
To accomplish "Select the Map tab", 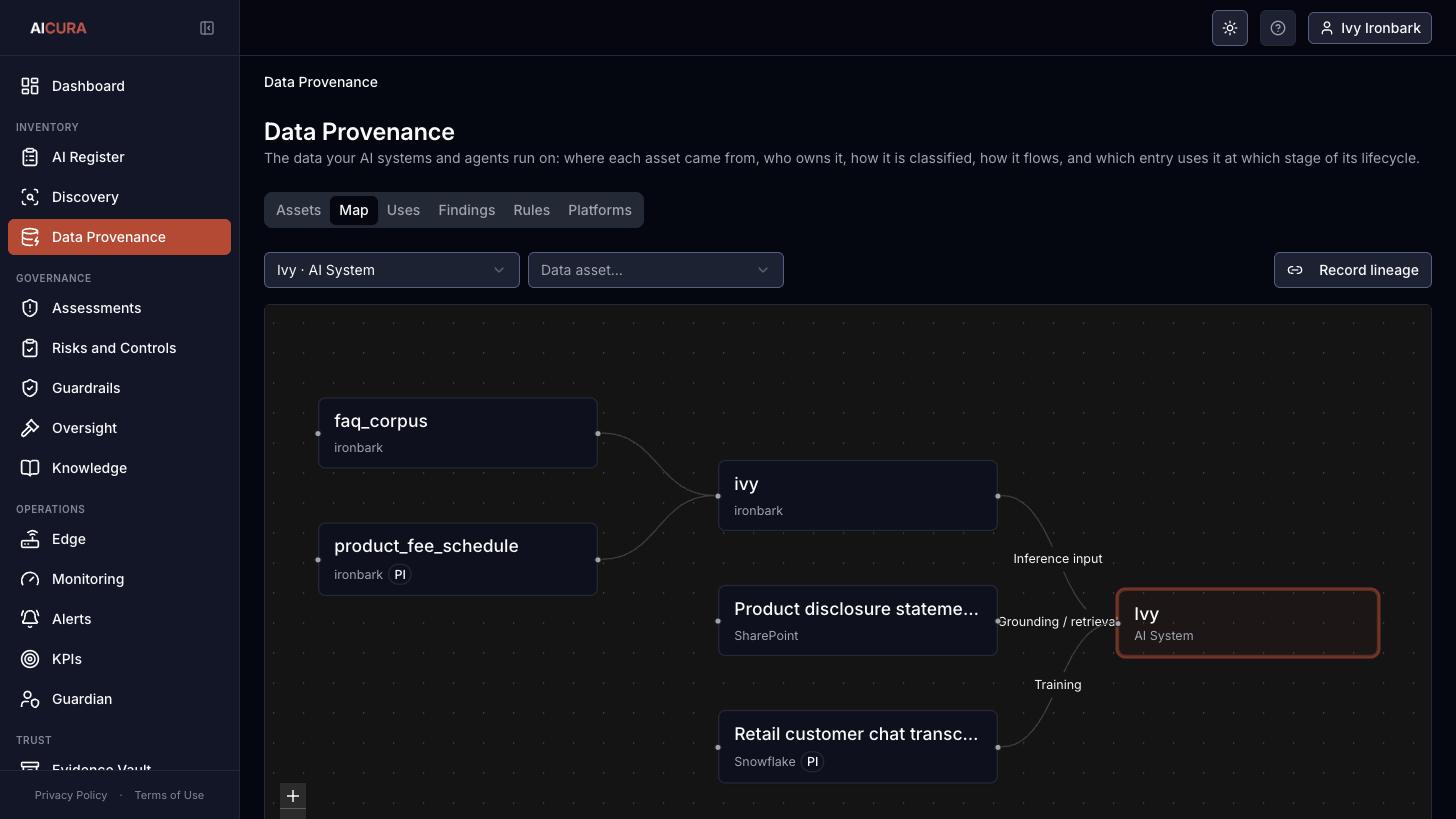I will (354, 210).
